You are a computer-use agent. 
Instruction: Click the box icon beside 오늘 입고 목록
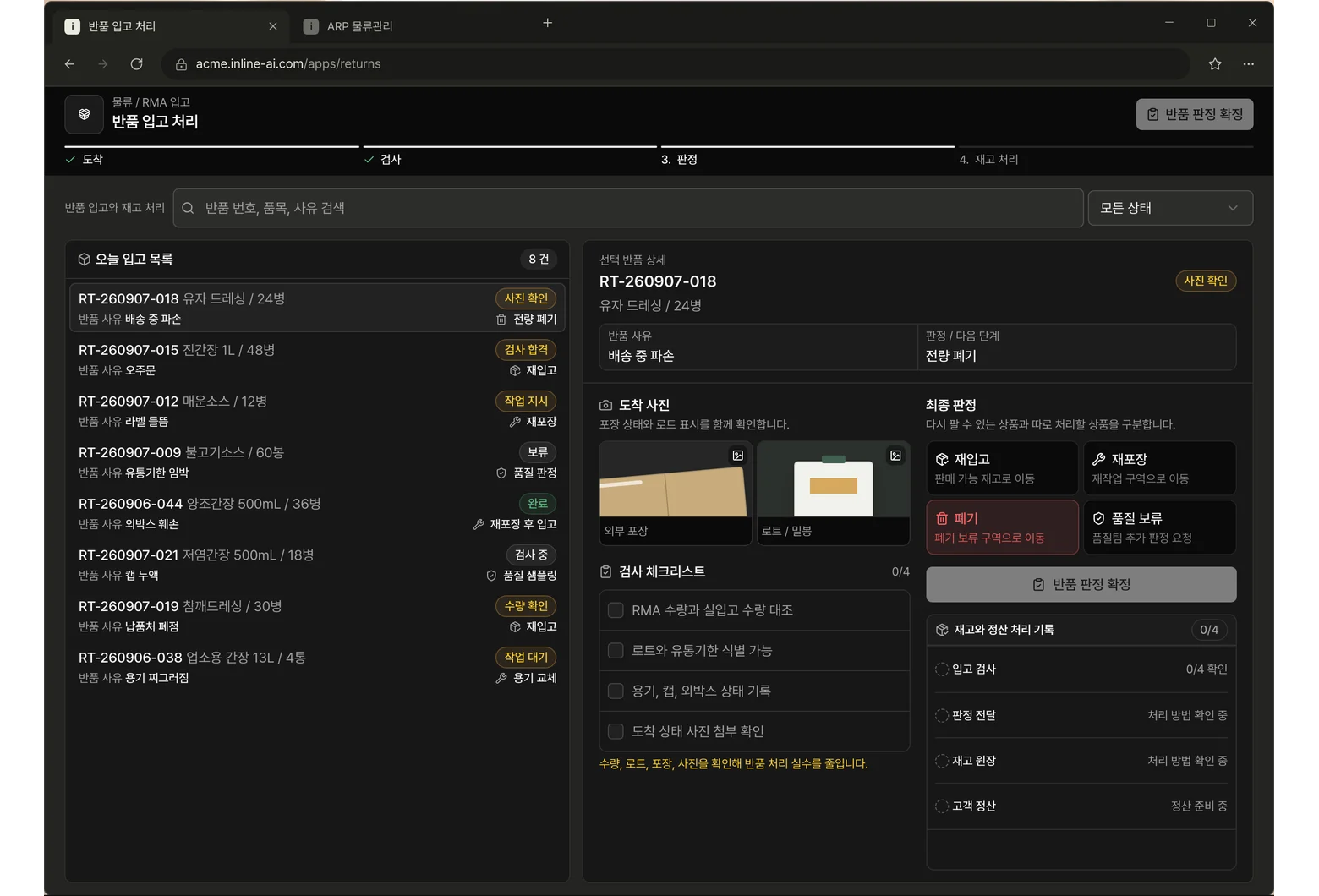click(84, 260)
